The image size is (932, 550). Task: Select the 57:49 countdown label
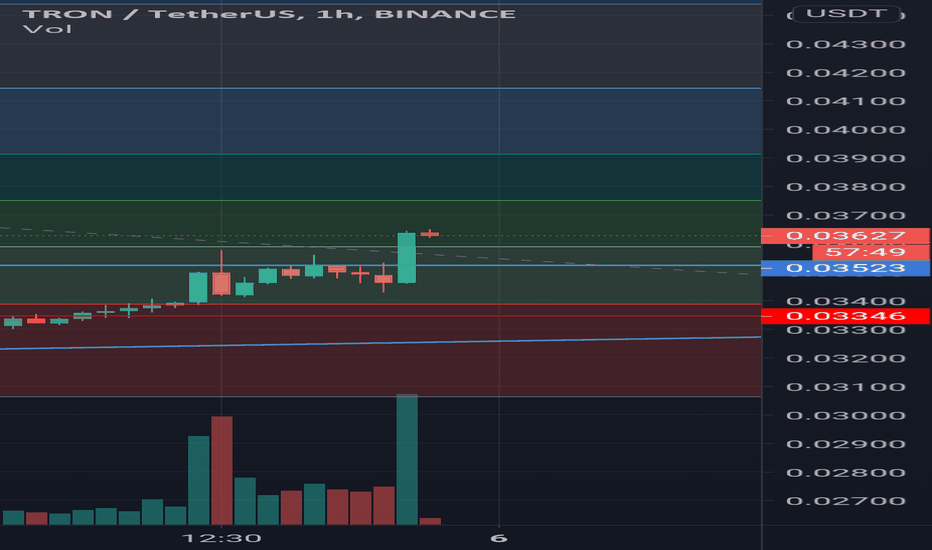click(x=870, y=252)
